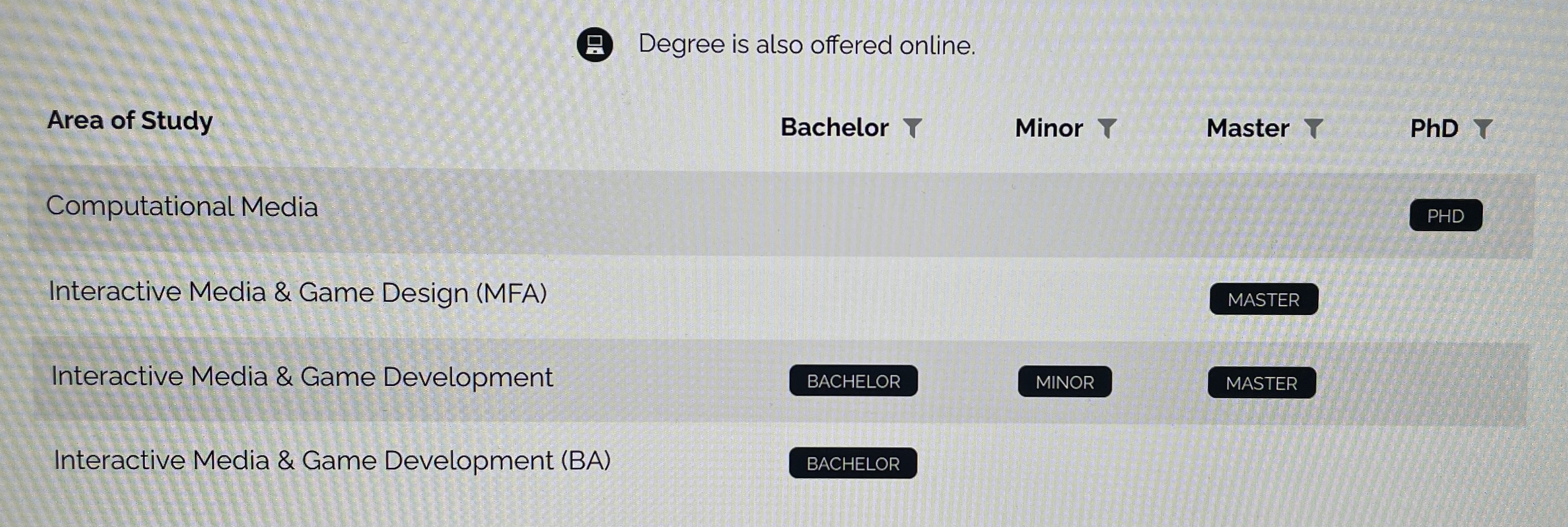
Task: Select the PhD column header text
Action: [x=1434, y=128]
